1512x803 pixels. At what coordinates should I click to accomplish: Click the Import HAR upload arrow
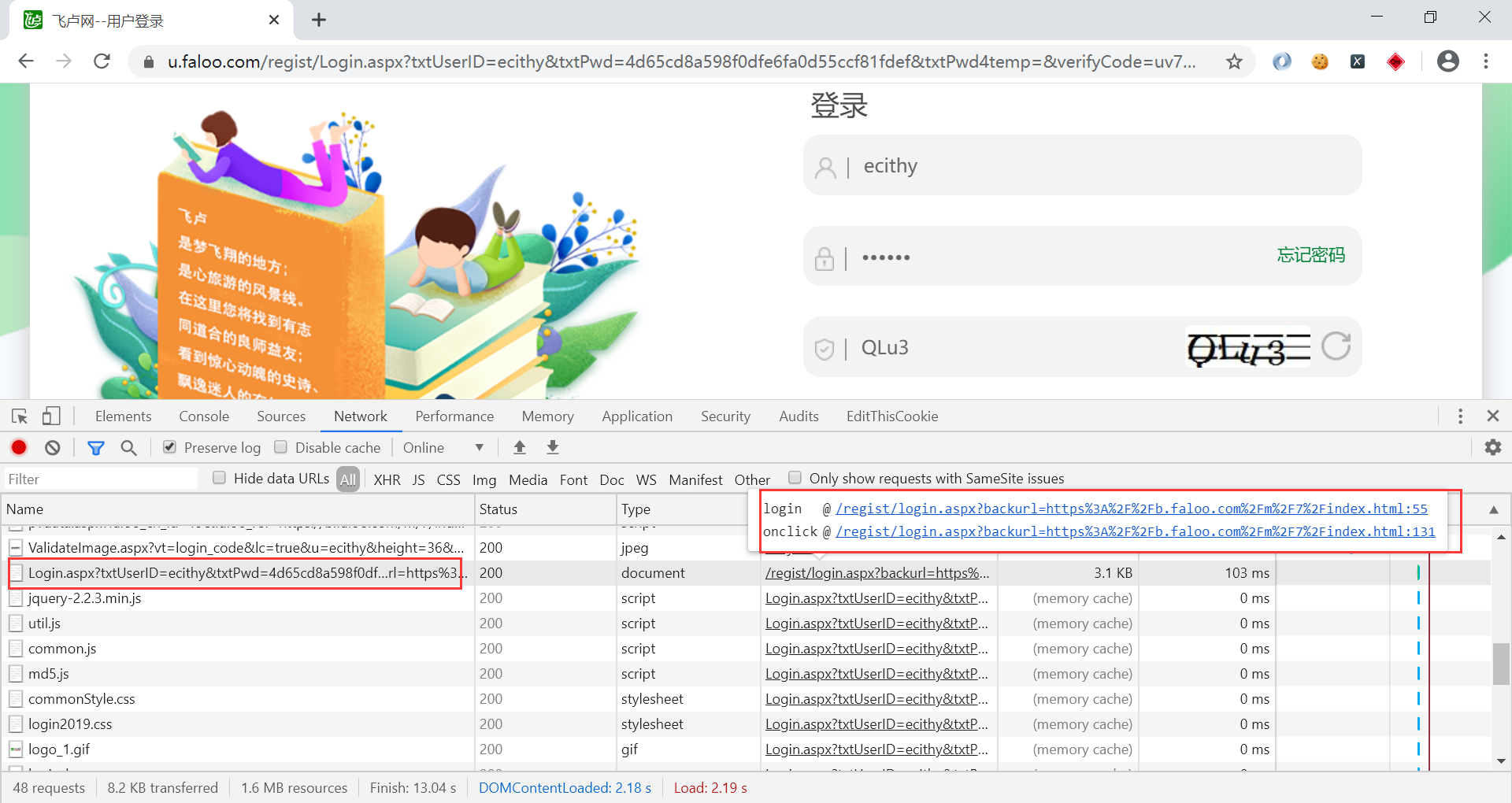tap(520, 448)
